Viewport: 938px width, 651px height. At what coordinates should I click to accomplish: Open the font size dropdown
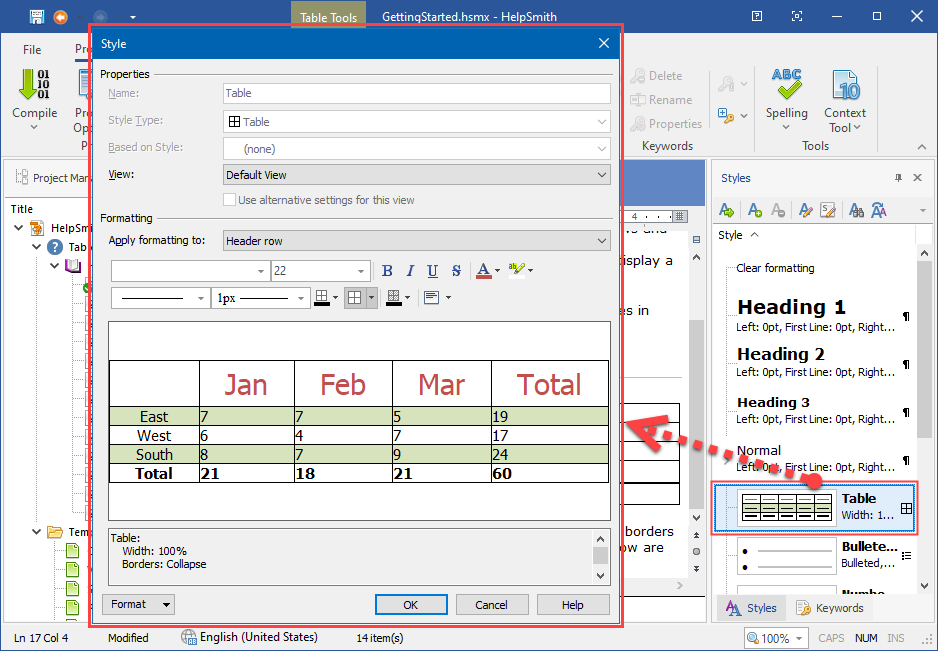pyautogui.click(x=362, y=271)
